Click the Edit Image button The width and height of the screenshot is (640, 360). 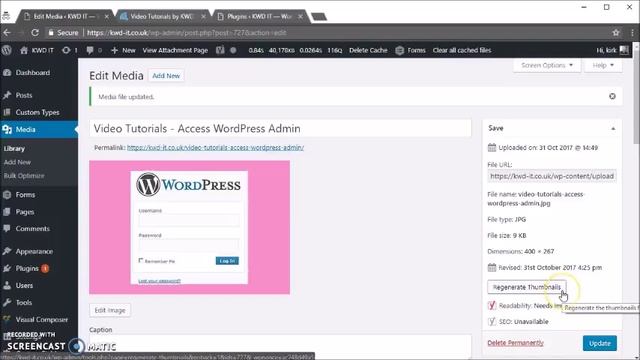point(110,310)
